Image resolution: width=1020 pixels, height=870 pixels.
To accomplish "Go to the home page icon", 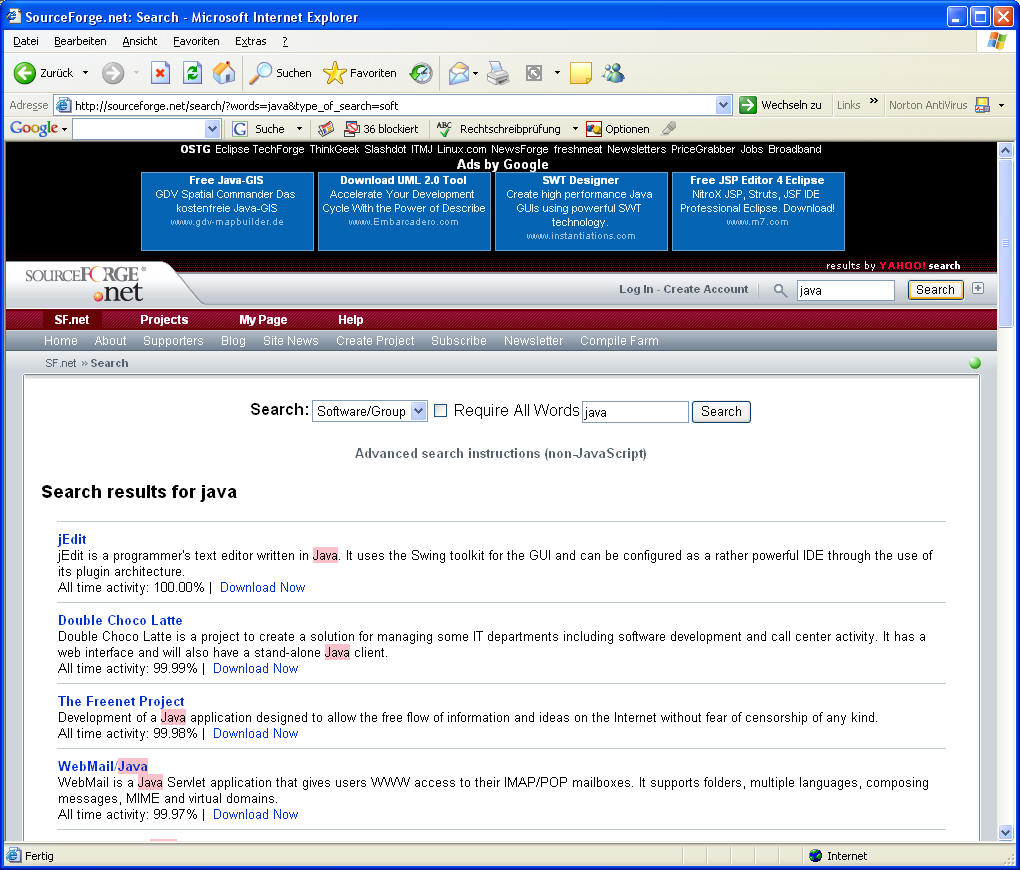I will click(224, 73).
